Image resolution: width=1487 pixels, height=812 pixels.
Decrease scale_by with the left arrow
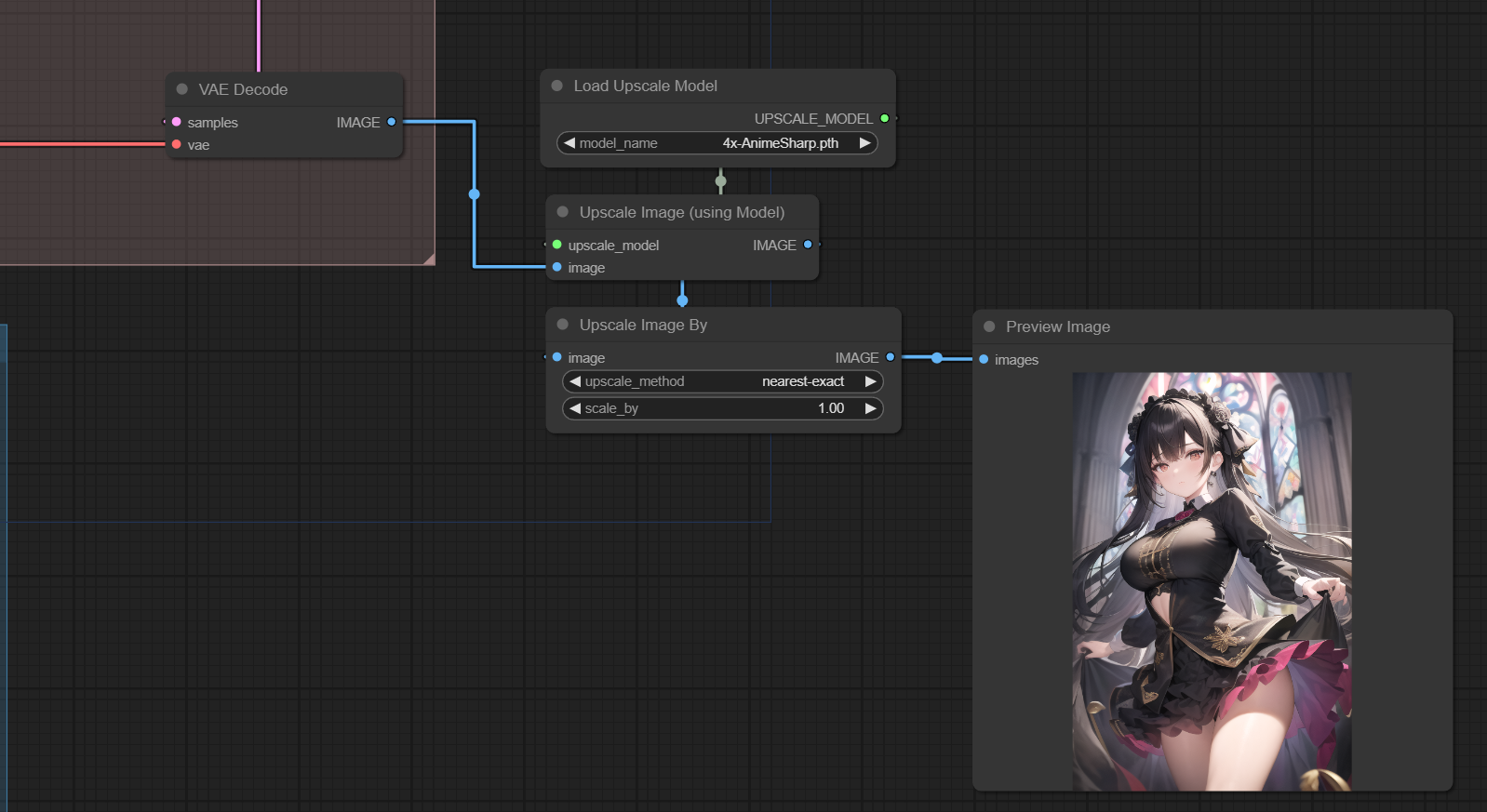[575, 408]
